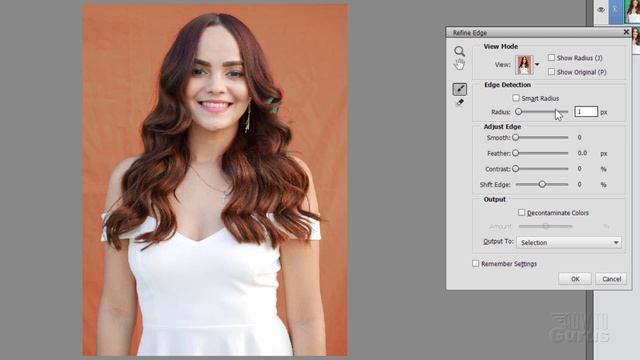Click the layer thumbnail in Layers panel
This screenshot has width=640, height=360.
(x=632, y=11)
